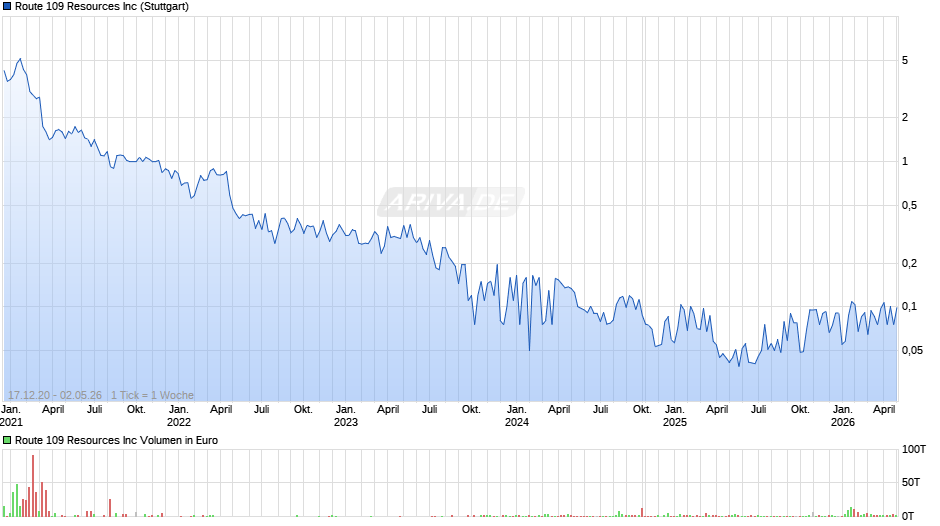Click the volume axis label '50T'
The height and width of the screenshot is (526, 940).
point(911,482)
